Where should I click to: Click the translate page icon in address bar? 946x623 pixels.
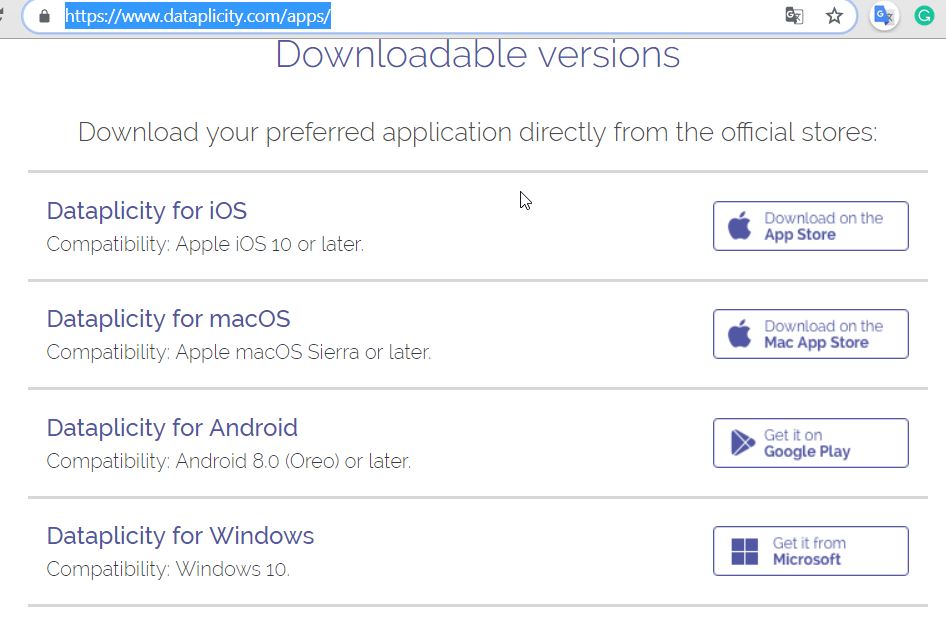pyautogui.click(x=794, y=16)
